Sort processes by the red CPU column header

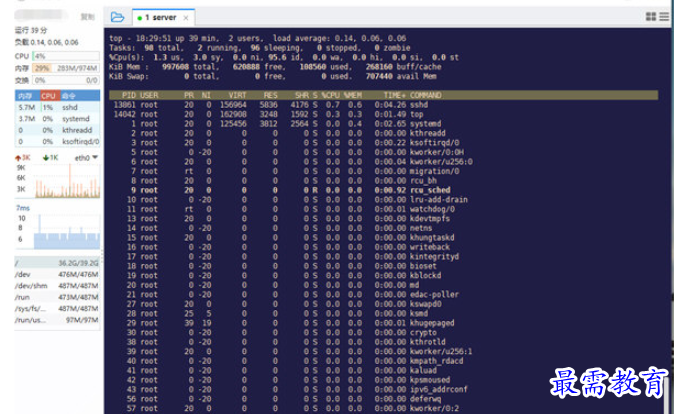49,95
